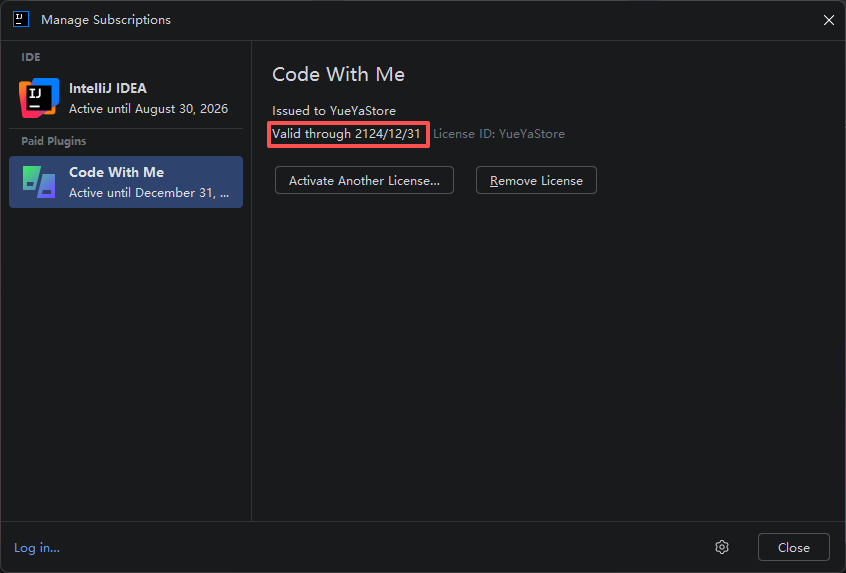Click 'Active until December 31' text
Image resolution: width=846 pixels, height=573 pixels.
[x=149, y=193]
